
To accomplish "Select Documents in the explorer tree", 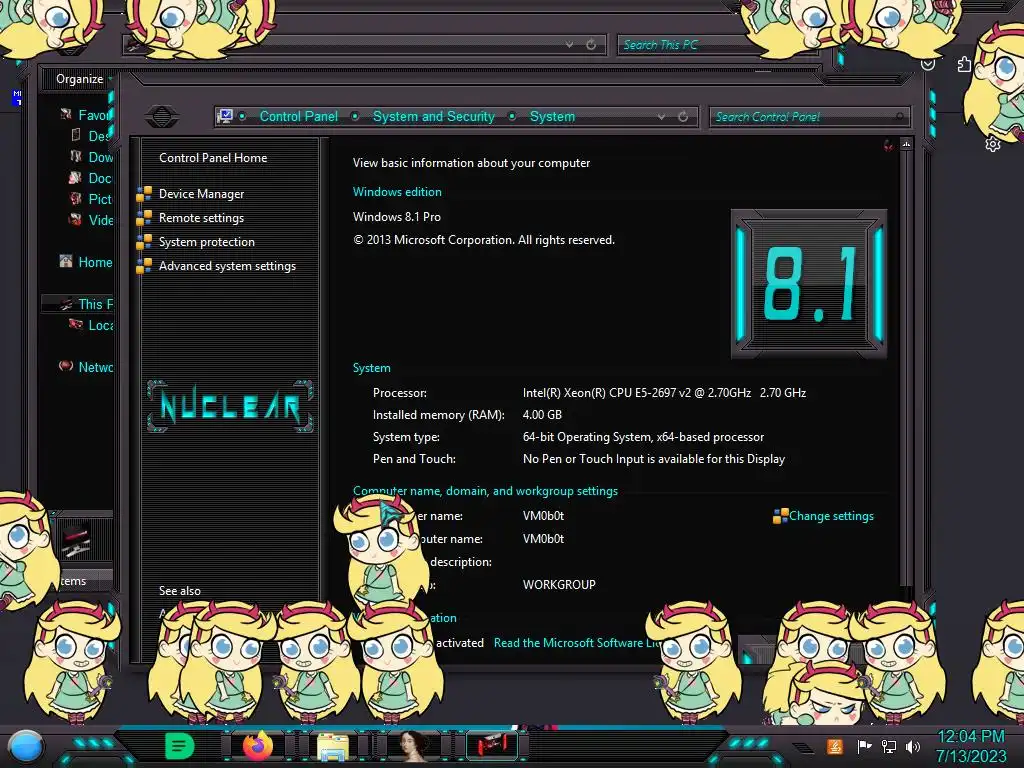I will (92, 178).
